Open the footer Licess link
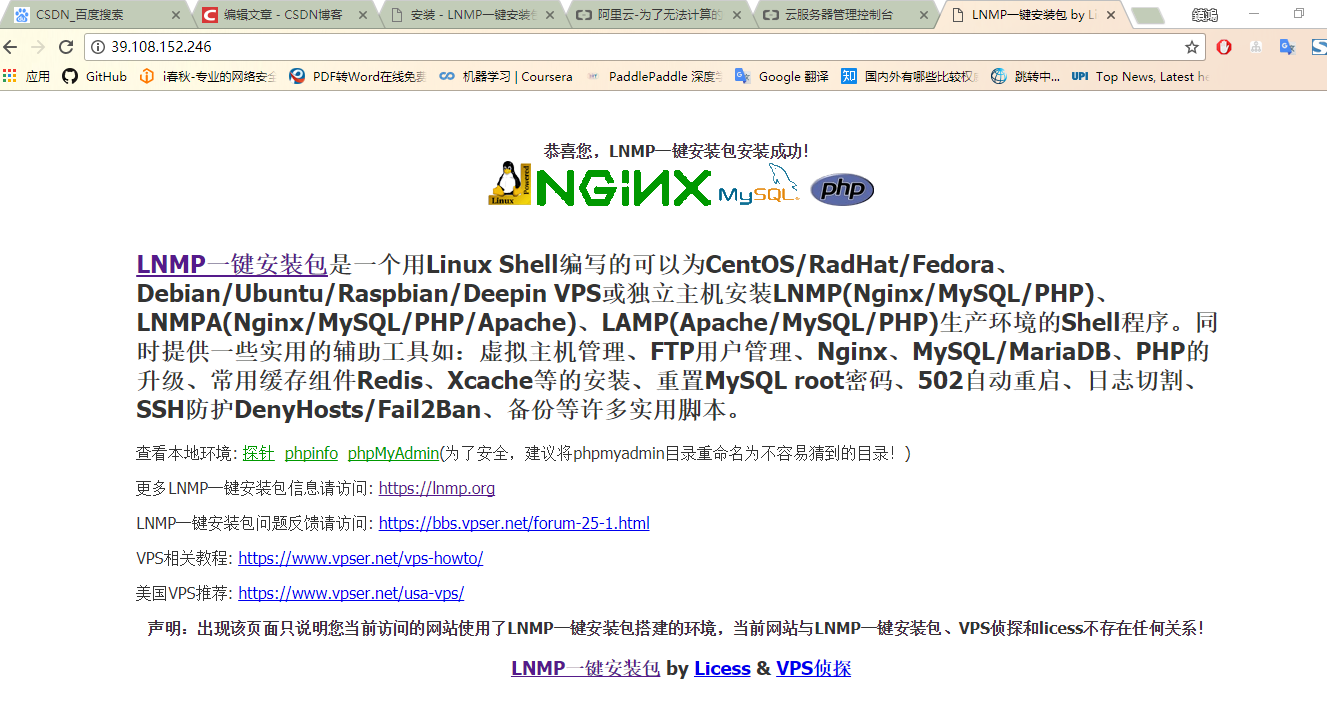 [x=722, y=669]
